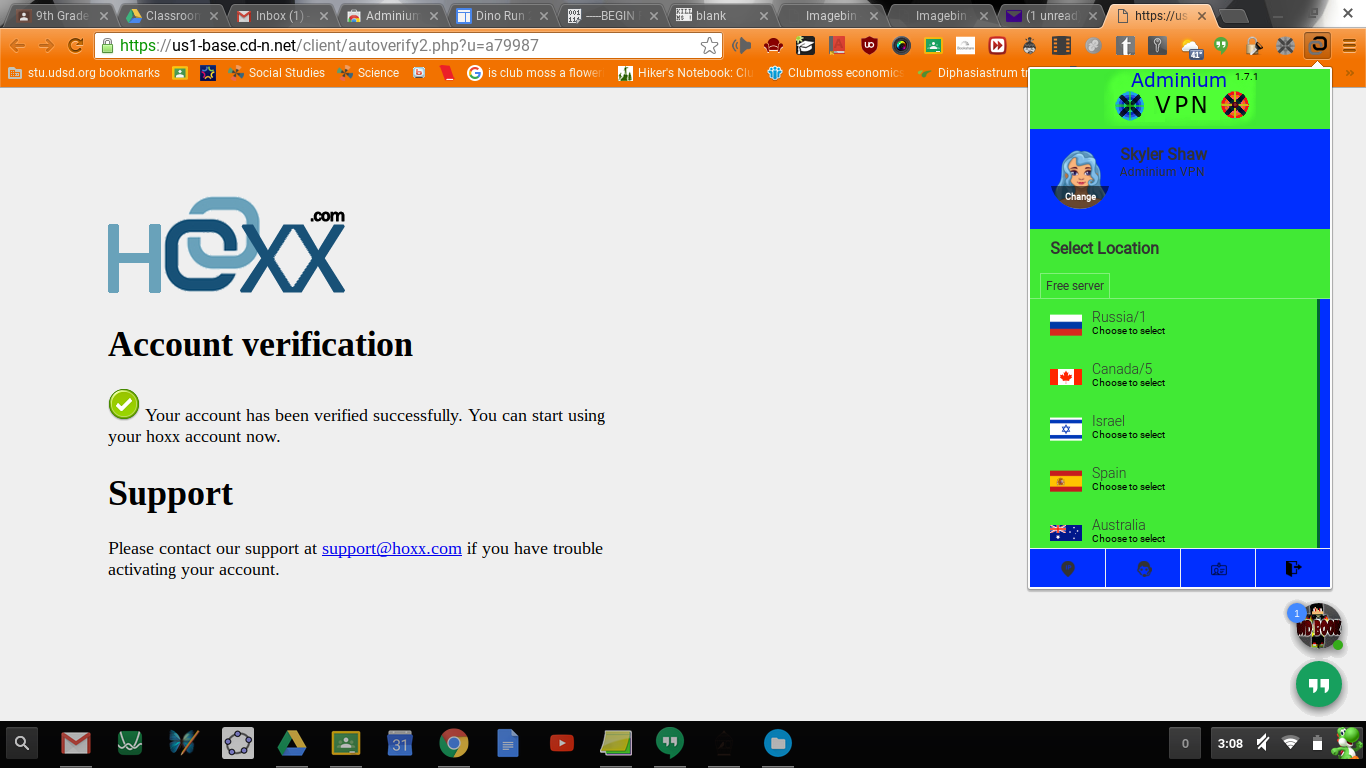Open the Clubmoss economics bookmark

click(835, 73)
